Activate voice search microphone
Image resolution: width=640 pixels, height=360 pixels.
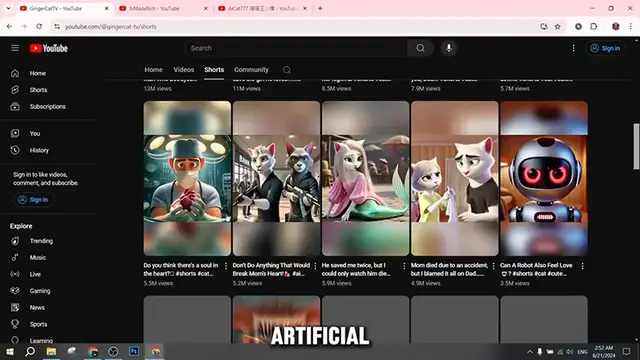coord(449,48)
